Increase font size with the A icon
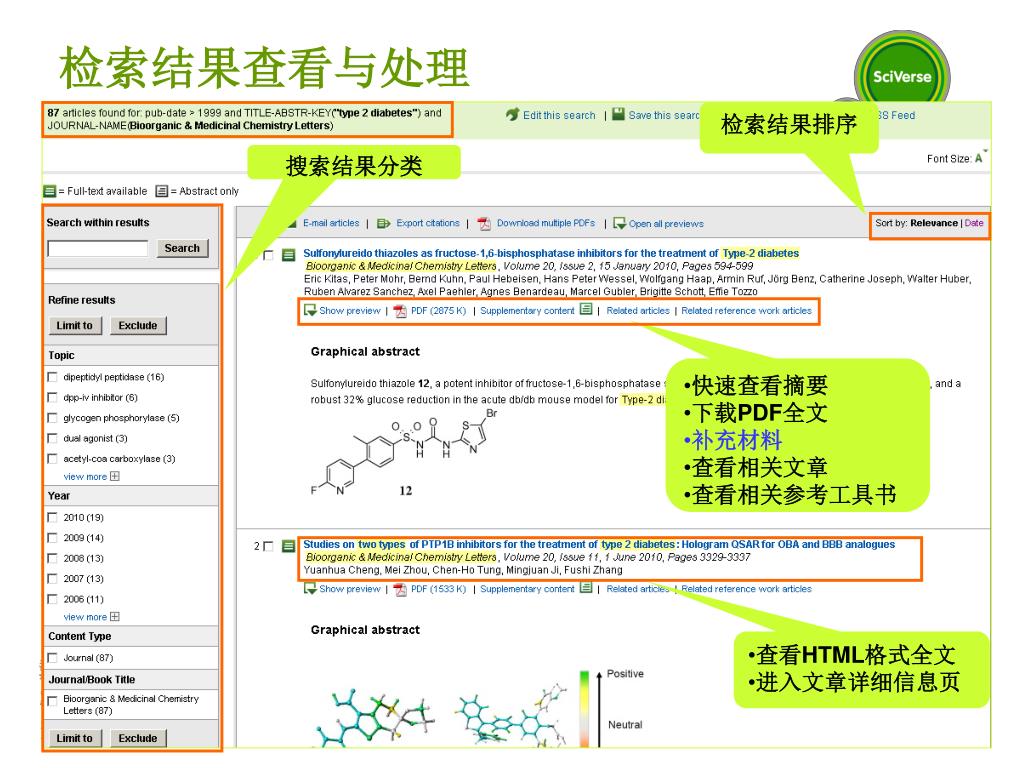The width and height of the screenshot is (1024, 768). click(x=979, y=158)
